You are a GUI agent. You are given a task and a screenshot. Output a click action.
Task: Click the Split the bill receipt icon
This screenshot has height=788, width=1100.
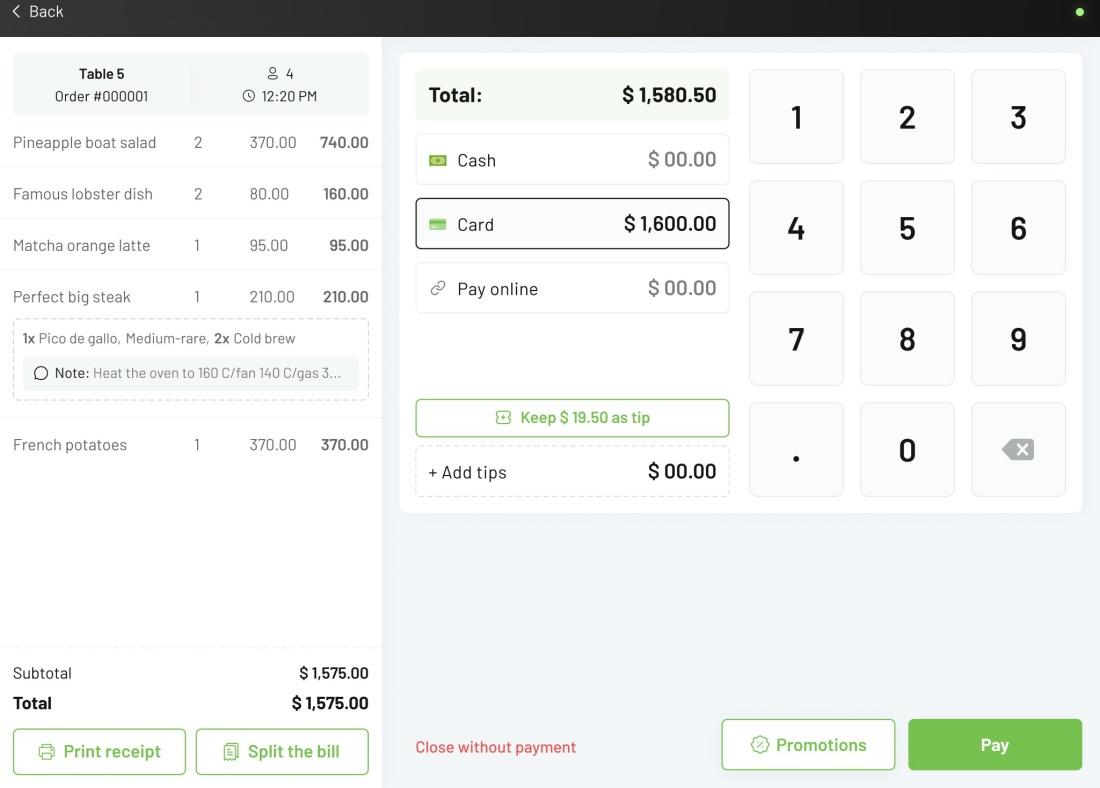231,752
